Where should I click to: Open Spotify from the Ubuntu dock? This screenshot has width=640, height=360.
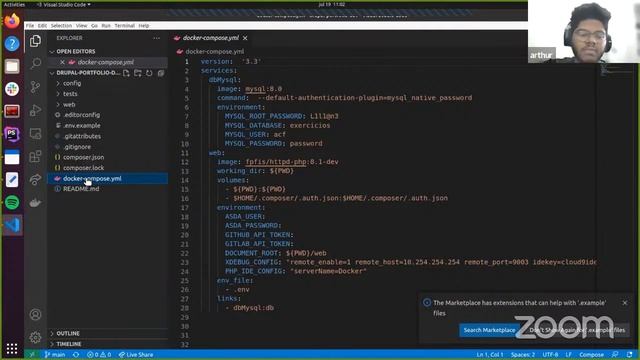pos(12,202)
